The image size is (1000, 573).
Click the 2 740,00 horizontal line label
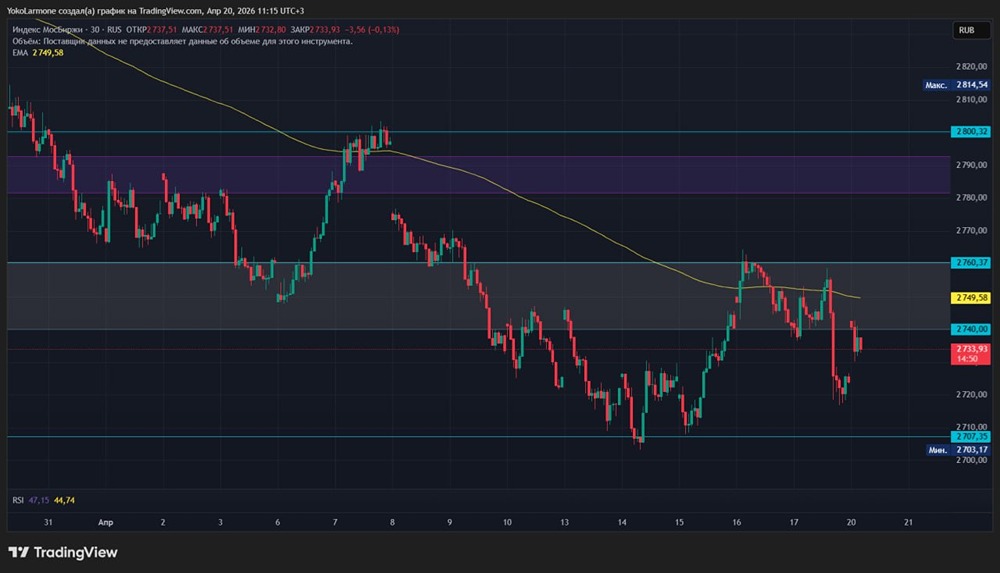[971, 329]
